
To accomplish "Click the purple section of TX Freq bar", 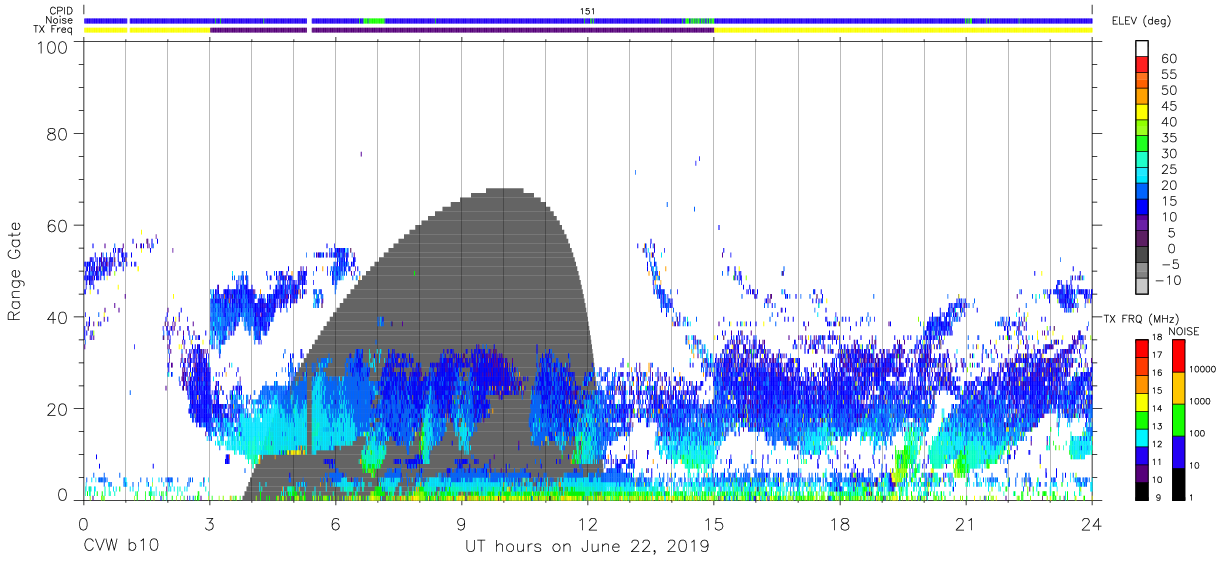I will [x=462, y=30].
